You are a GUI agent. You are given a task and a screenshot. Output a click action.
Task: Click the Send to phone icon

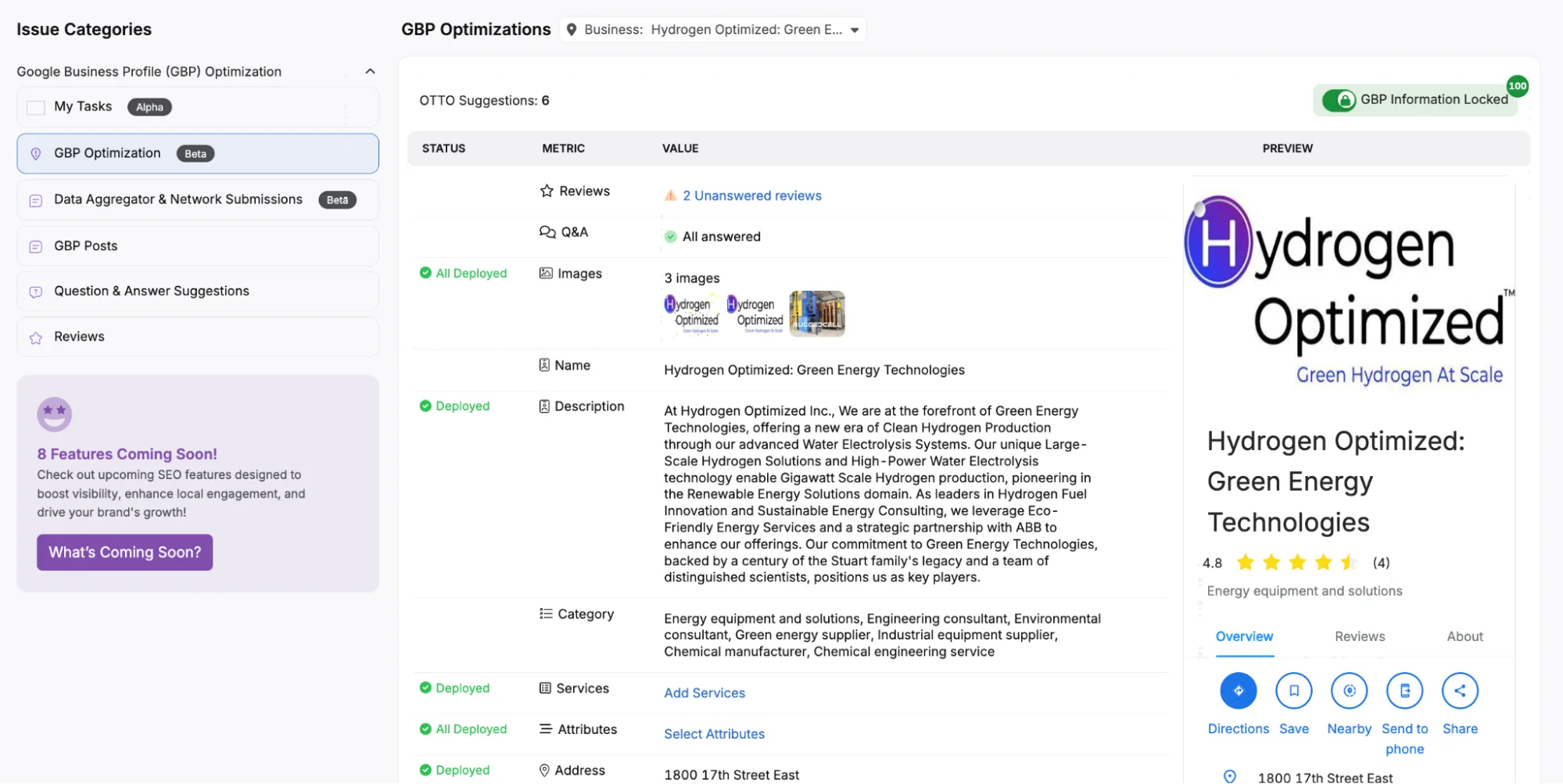(x=1405, y=691)
